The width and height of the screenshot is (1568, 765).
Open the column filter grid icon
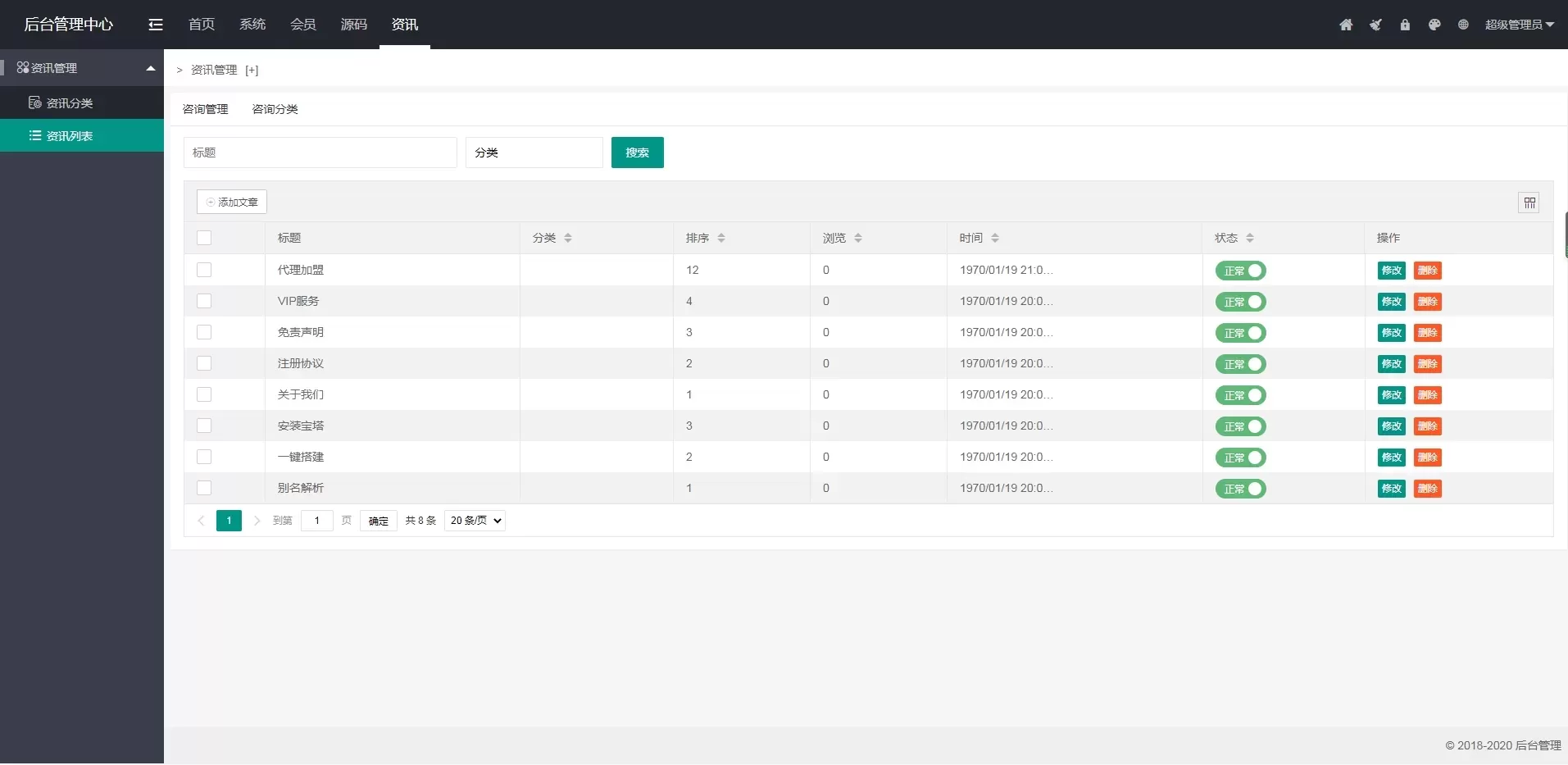(x=1529, y=203)
